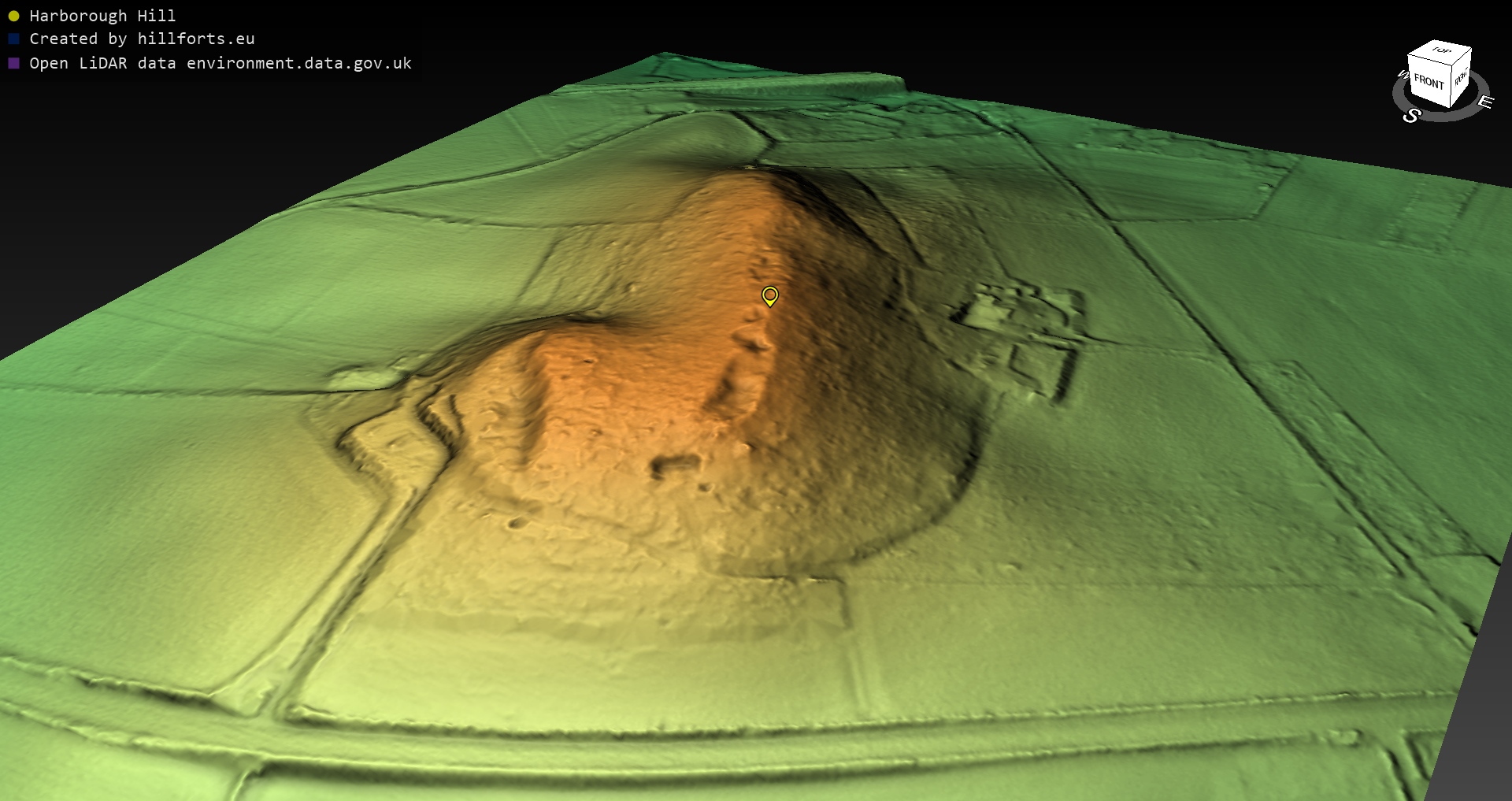Click the Harborough Hill label
The width and height of the screenshot is (1512, 801).
102,16
